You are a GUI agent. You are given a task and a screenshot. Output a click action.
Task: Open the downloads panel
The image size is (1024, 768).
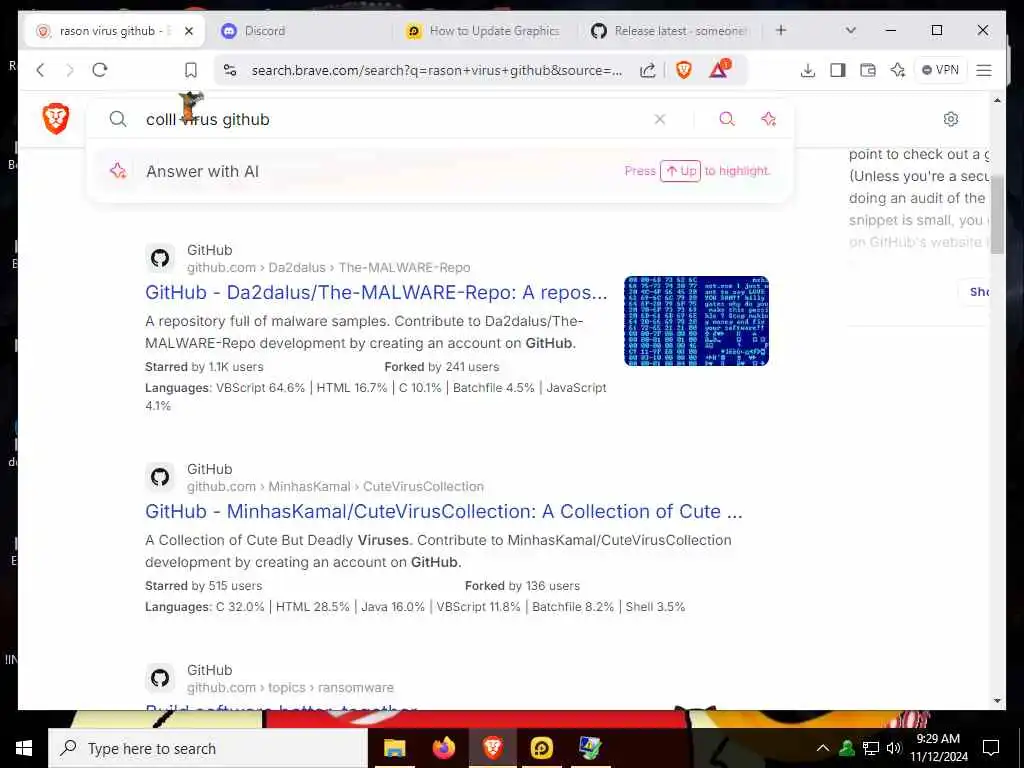pos(808,70)
